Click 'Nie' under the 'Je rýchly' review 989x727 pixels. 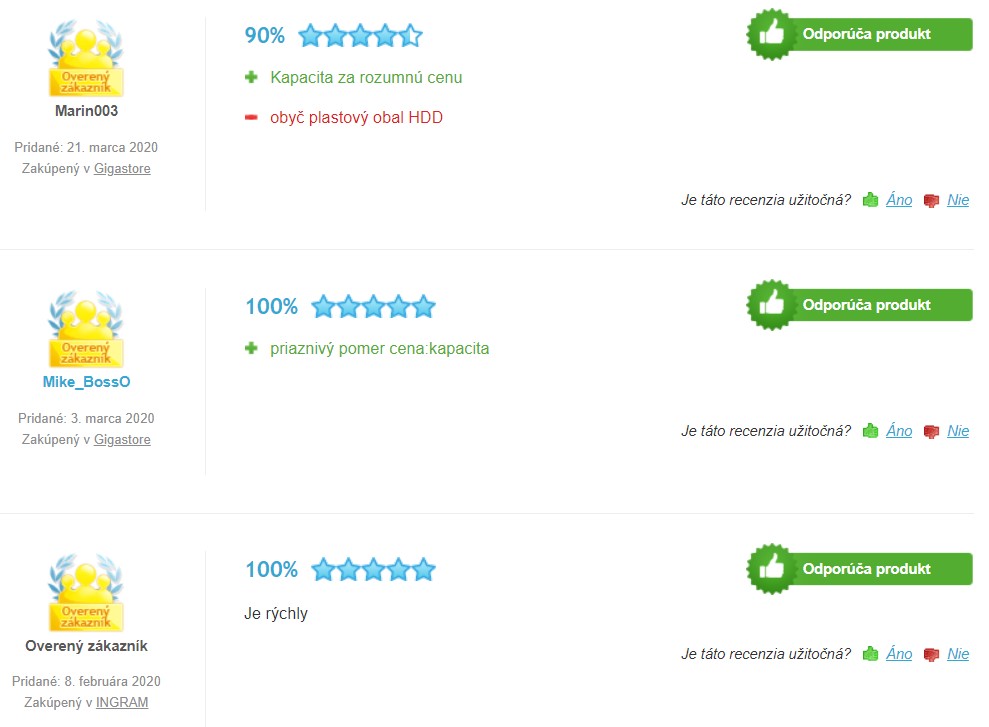pyautogui.click(x=957, y=654)
